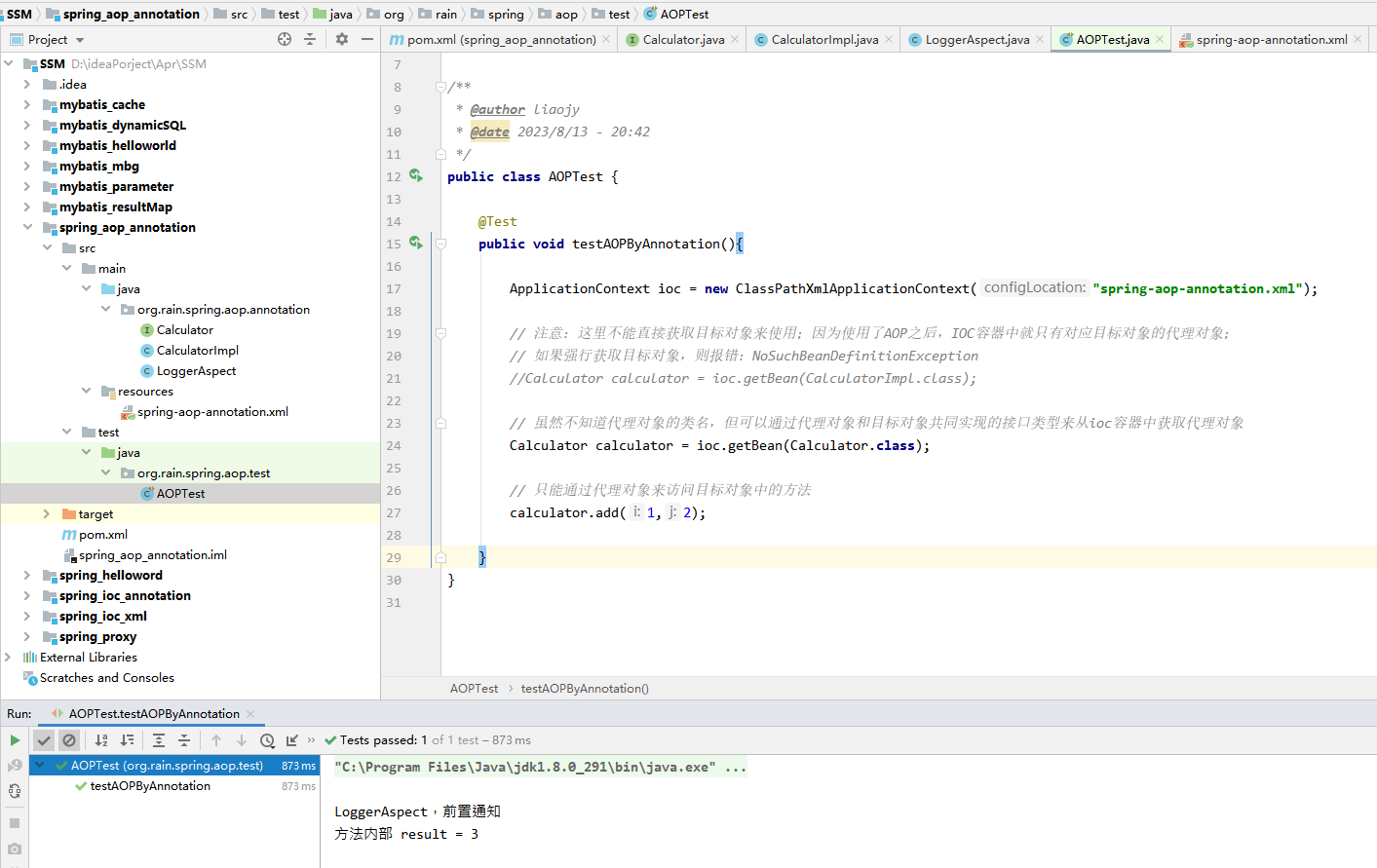
Task: Run AOPTest class gutter icon
Action: pos(416,175)
